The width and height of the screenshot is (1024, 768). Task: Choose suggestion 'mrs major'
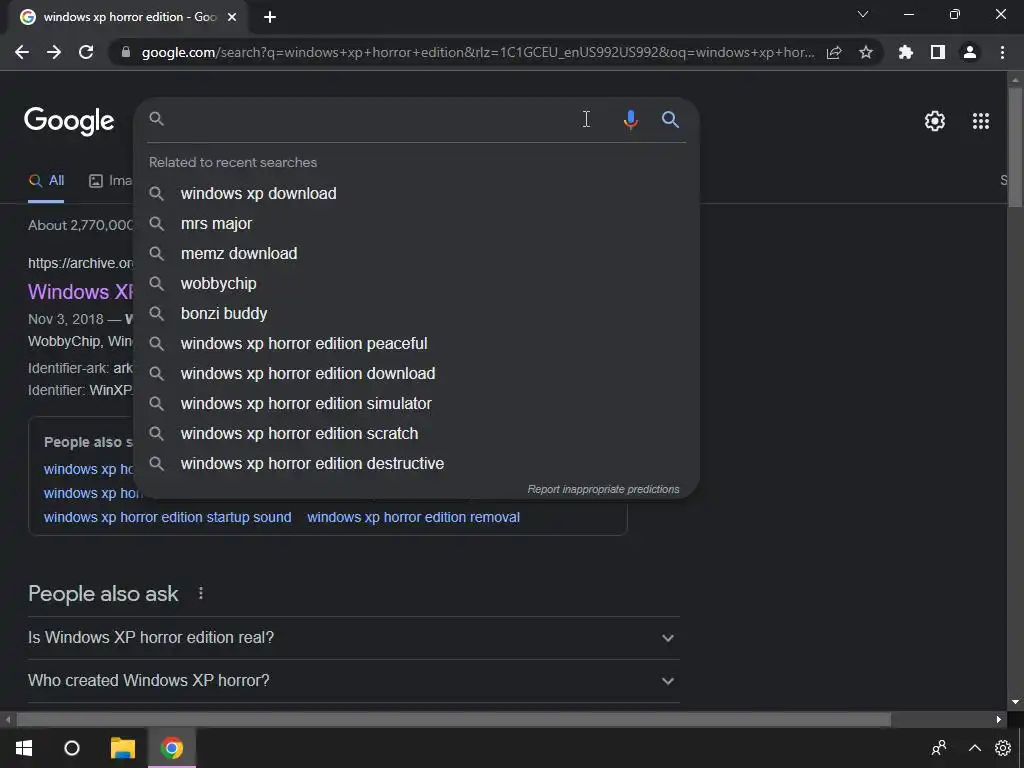(x=416, y=223)
